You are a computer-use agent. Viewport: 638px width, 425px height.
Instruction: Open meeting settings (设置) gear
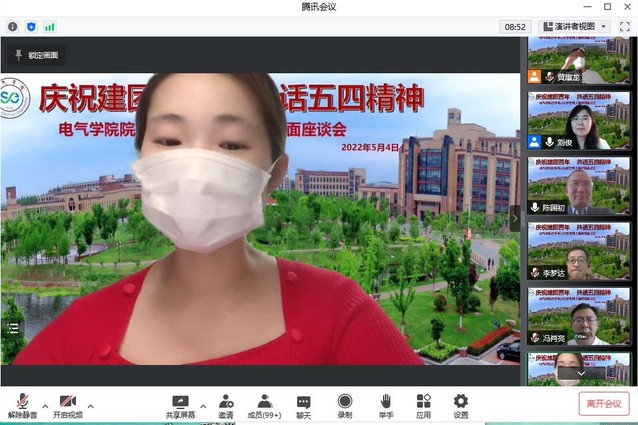(460, 402)
